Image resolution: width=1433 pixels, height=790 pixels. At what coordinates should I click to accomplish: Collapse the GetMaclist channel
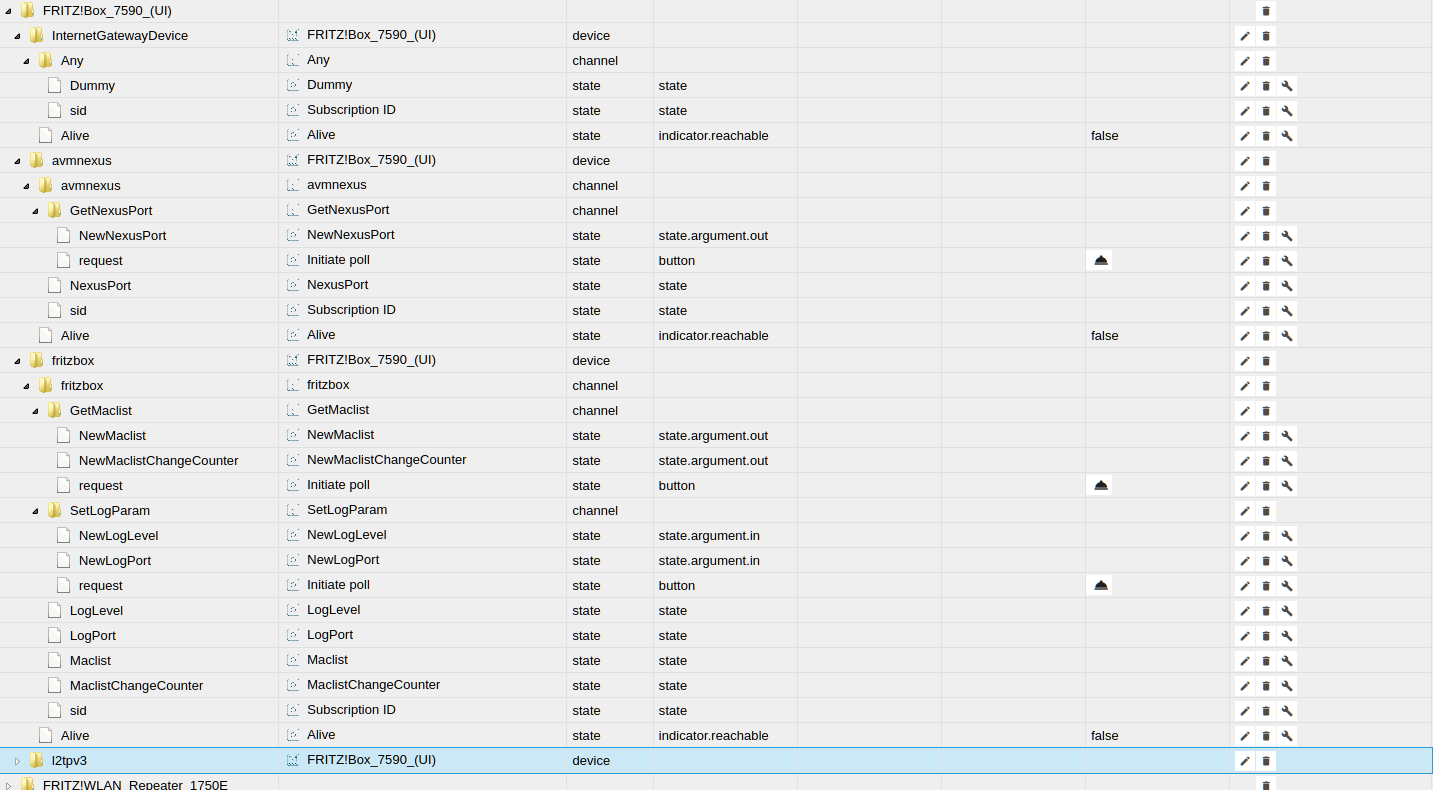35,411
